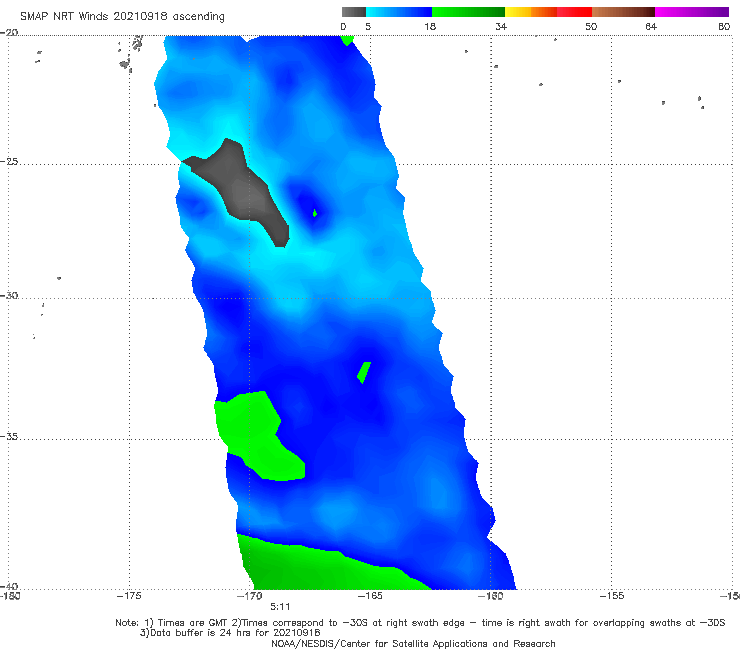Click the swath time label '5:11'
740x650 pixels.
pos(280,607)
